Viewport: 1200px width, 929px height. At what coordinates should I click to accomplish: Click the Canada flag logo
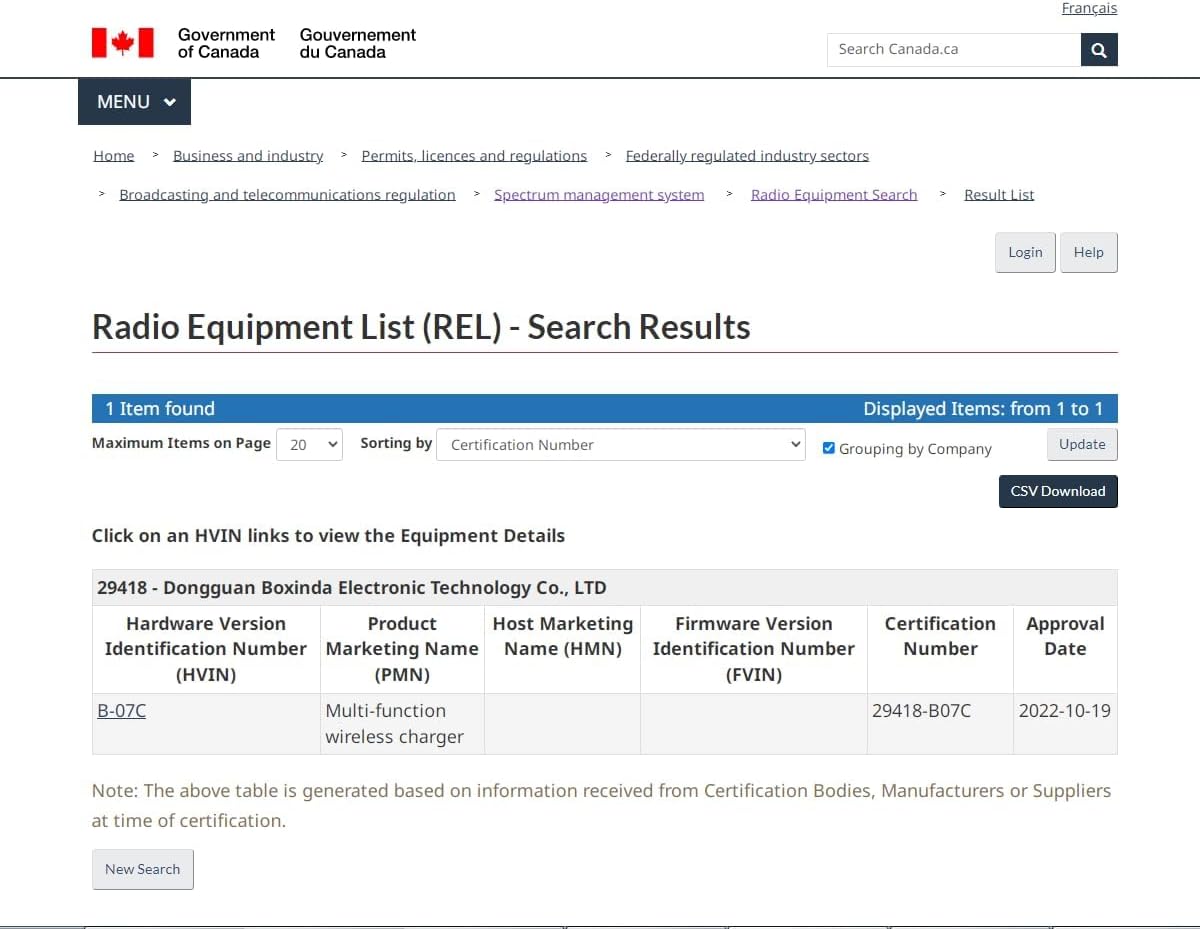123,43
